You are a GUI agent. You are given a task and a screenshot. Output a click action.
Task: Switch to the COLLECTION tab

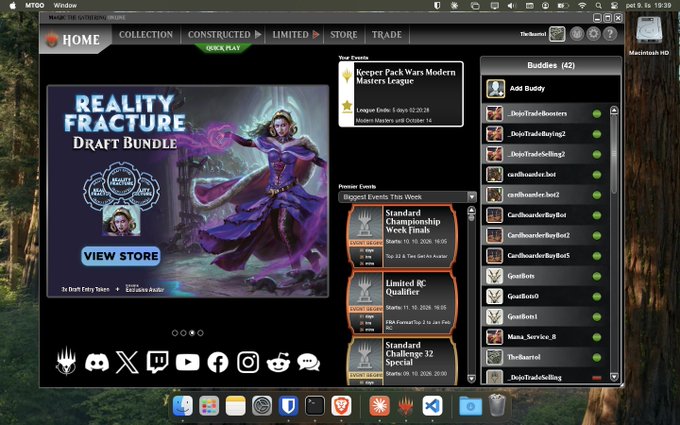[146, 34]
